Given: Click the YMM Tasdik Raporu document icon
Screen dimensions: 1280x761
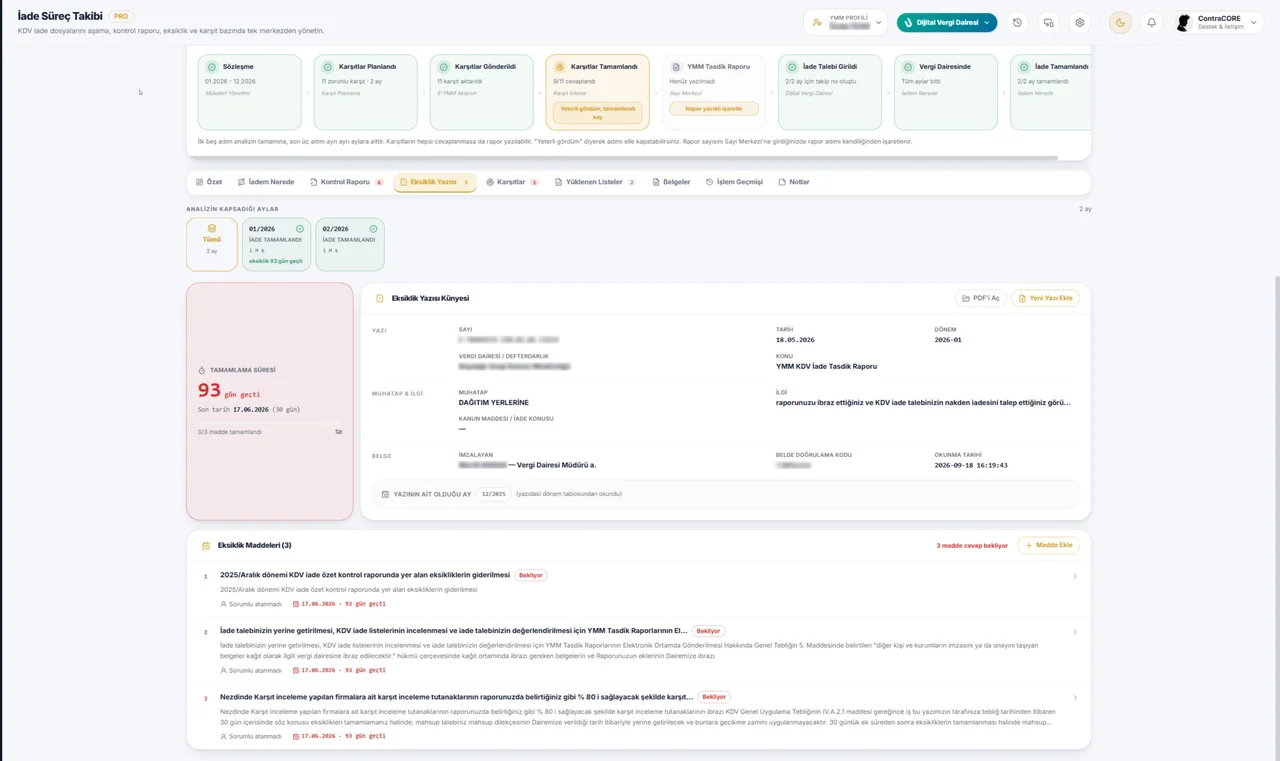Looking at the screenshot, I should 676,67.
